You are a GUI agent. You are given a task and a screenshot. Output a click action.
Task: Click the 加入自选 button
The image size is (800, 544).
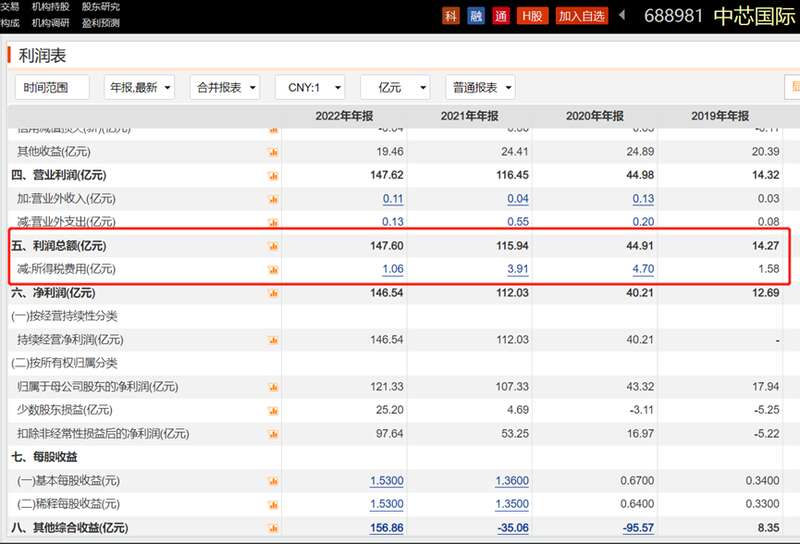[582, 16]
